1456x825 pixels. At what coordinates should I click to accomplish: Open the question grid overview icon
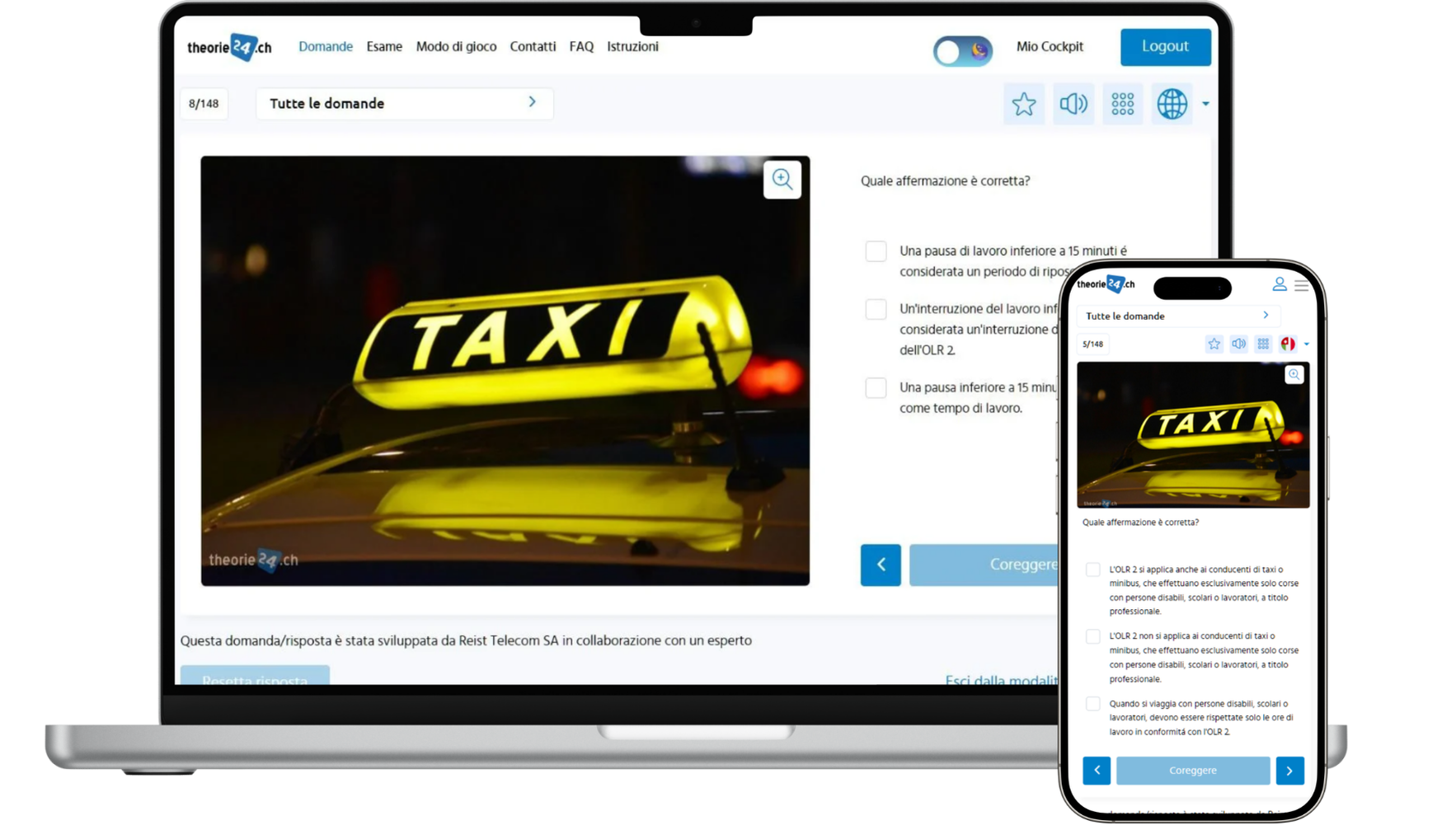(x=1122, y=104)
